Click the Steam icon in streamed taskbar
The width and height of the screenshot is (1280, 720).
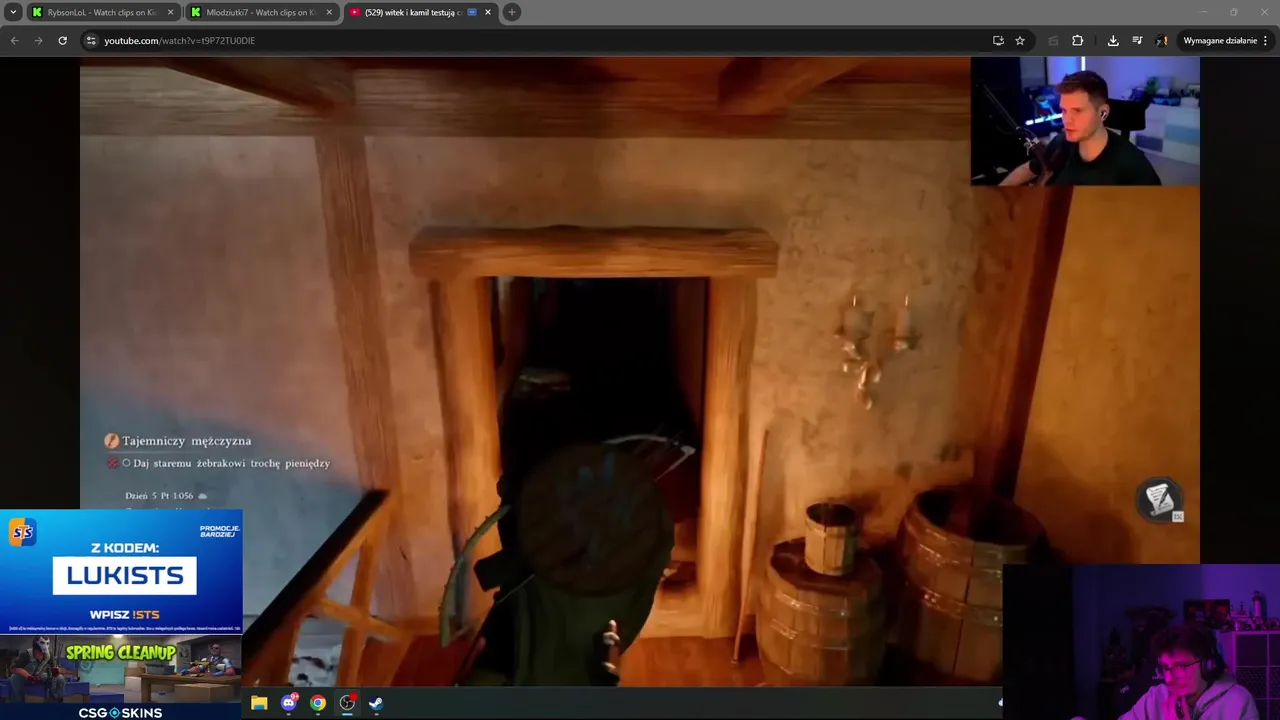[376, 703]
